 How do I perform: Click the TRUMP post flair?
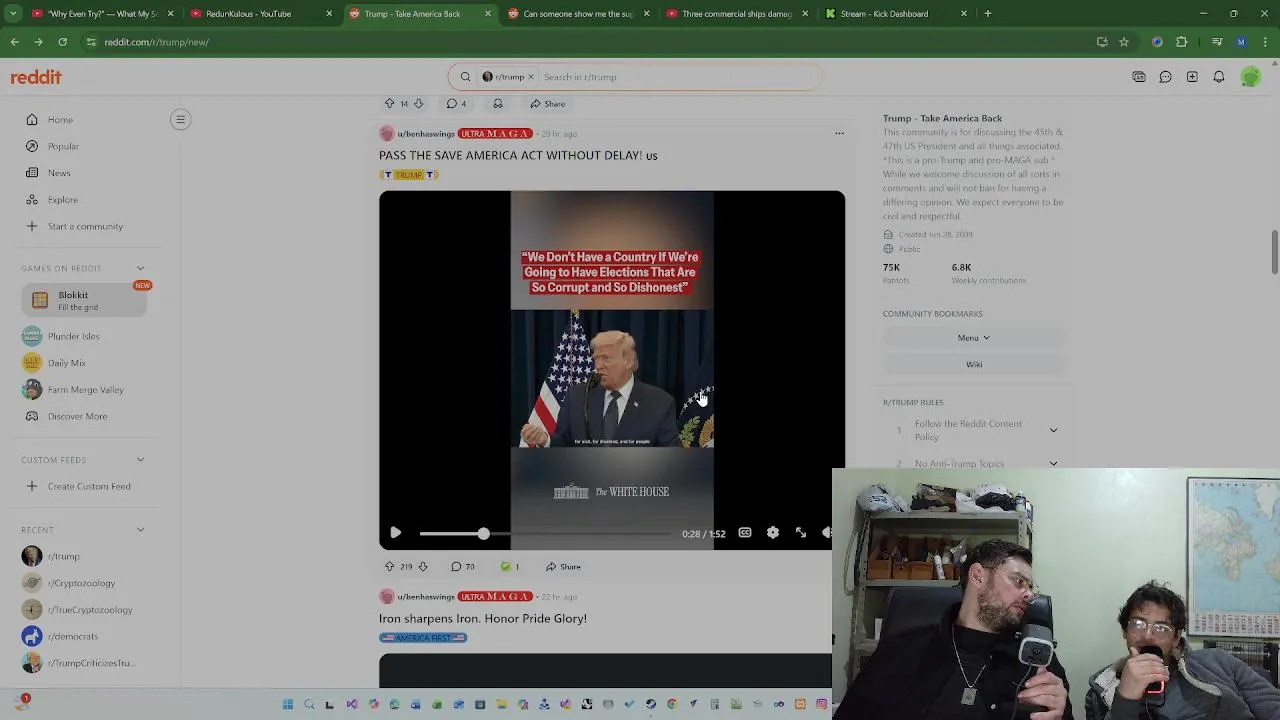(409, 175)
